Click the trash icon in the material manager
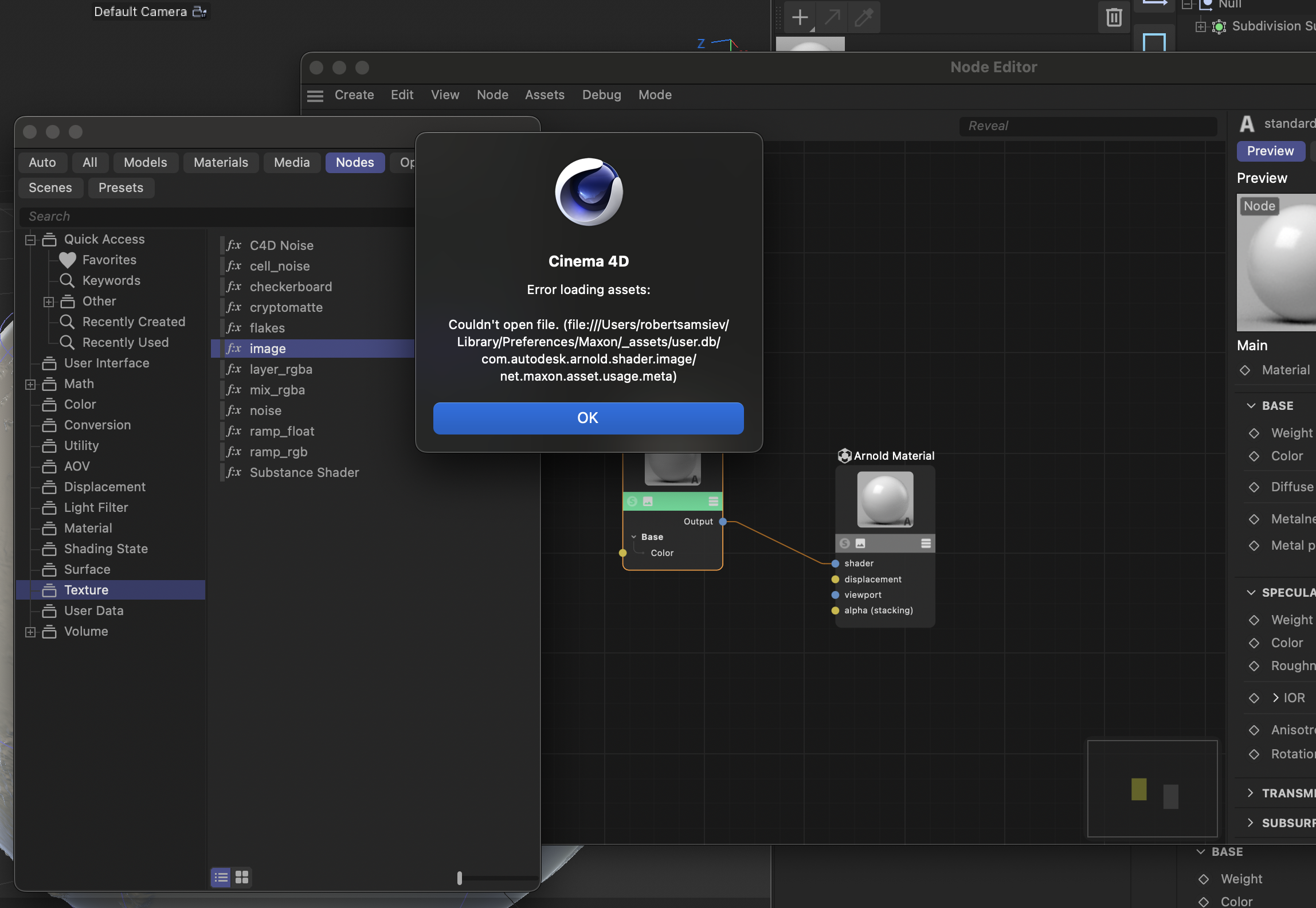 tap(1114, 17)
